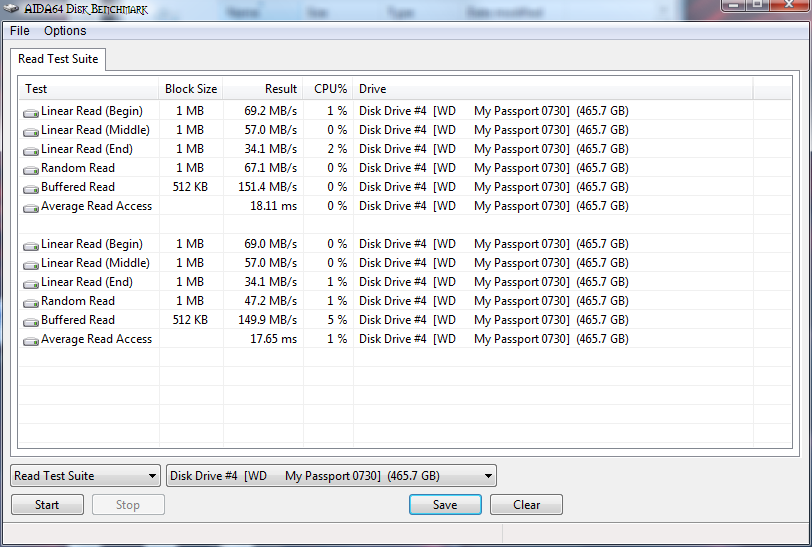812x547 pixels.
Task: Click 512 KB block size in 149.9 MB/s row
Action: 190,320
